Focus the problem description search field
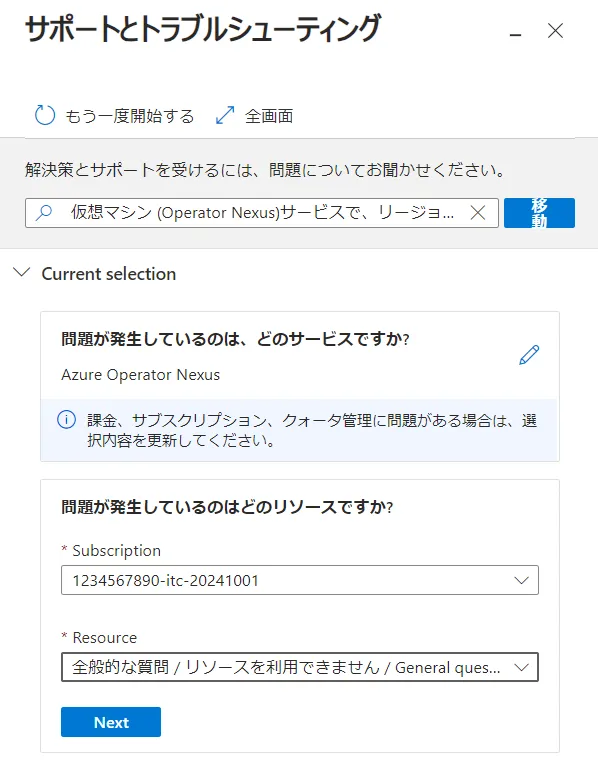This screenshot has height=761, width=598. pos(262,213)
